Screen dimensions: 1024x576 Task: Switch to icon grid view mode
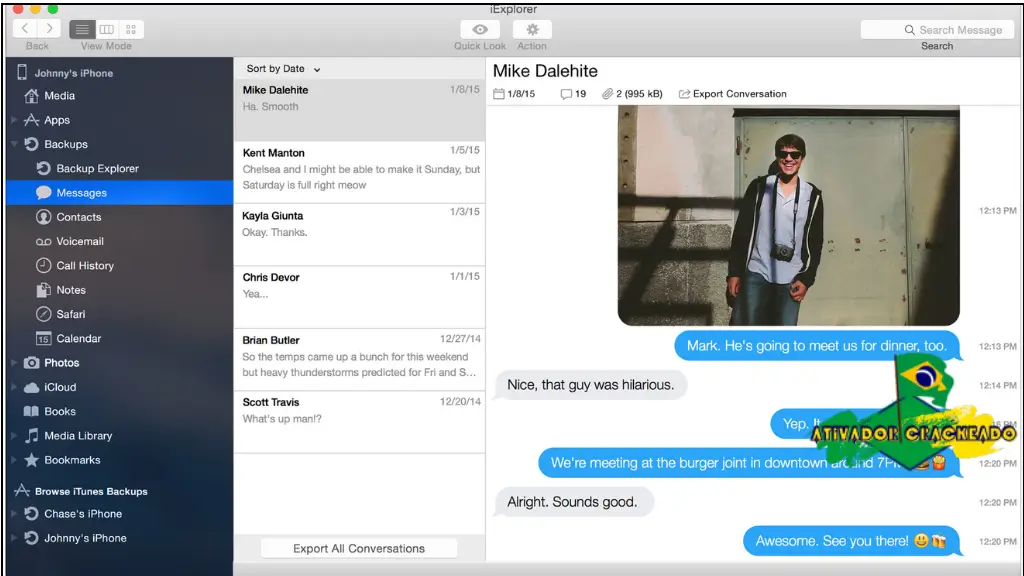click(131, 29)
